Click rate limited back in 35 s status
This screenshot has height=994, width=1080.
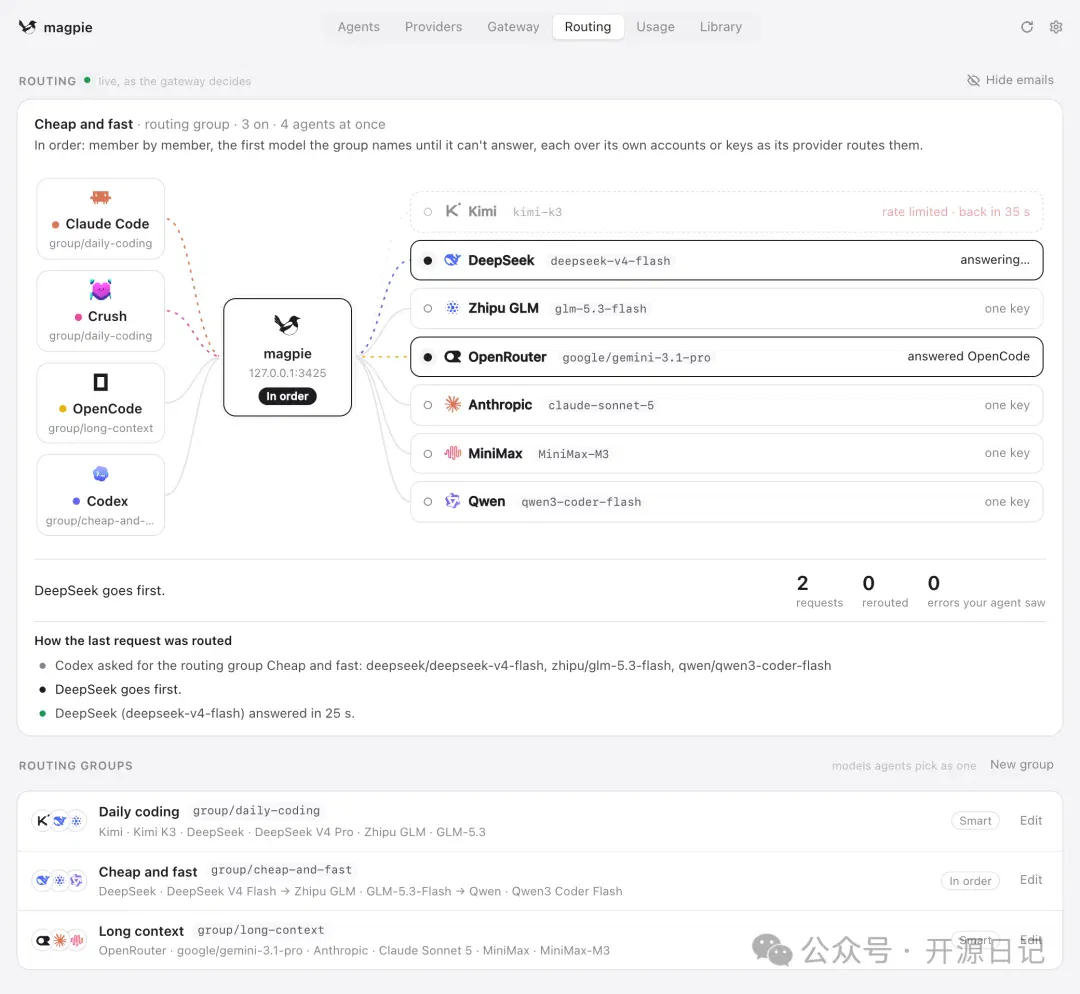click(955, 211)
